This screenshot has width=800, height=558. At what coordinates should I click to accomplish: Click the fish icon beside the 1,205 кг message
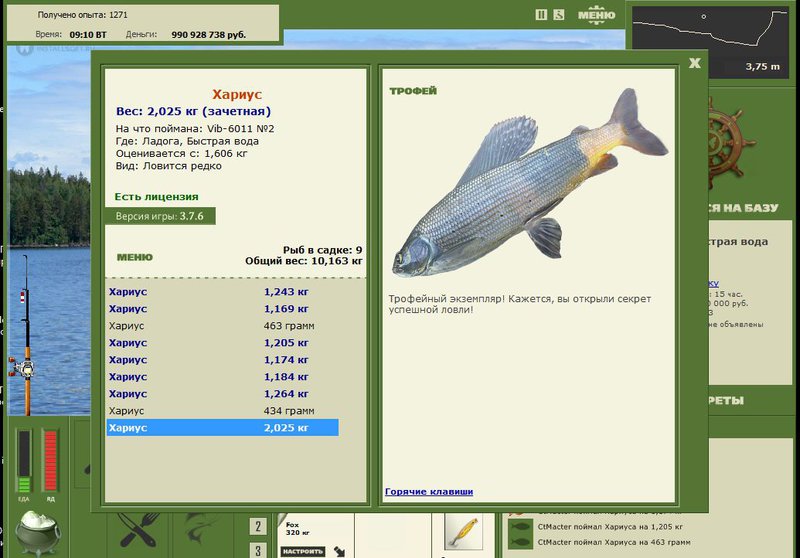point(520,527)
